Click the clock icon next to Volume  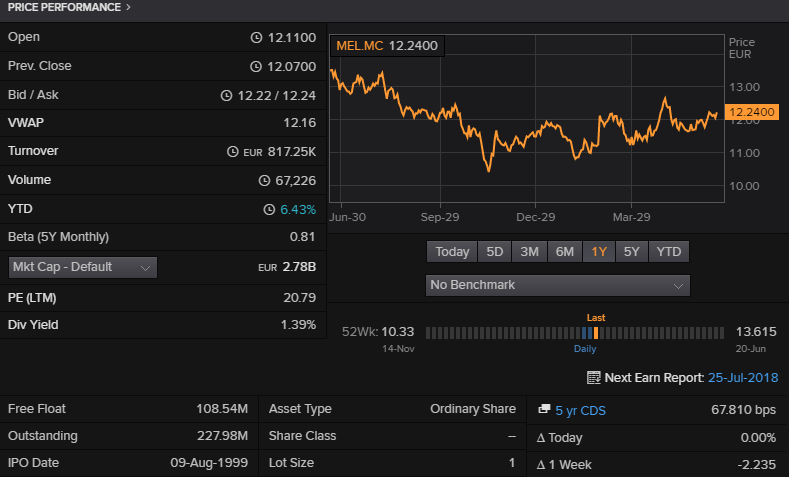tap(264, 181)
